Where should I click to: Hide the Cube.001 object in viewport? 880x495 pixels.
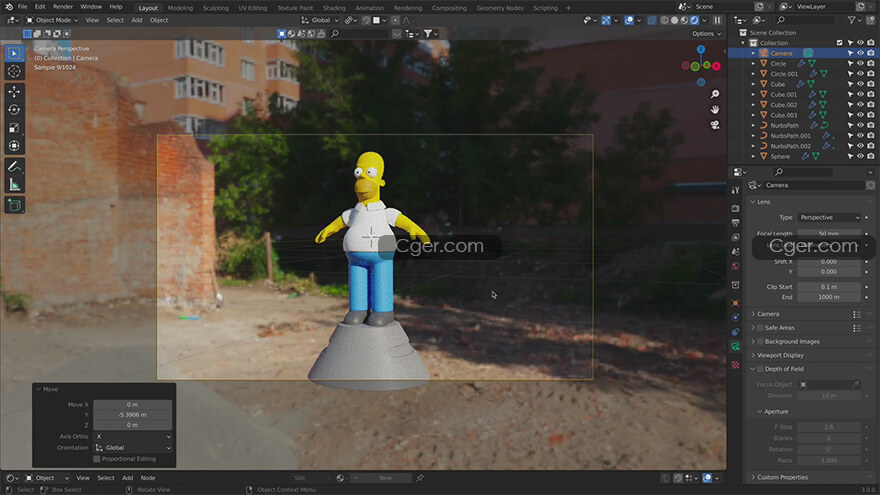(x=860, y=94)
